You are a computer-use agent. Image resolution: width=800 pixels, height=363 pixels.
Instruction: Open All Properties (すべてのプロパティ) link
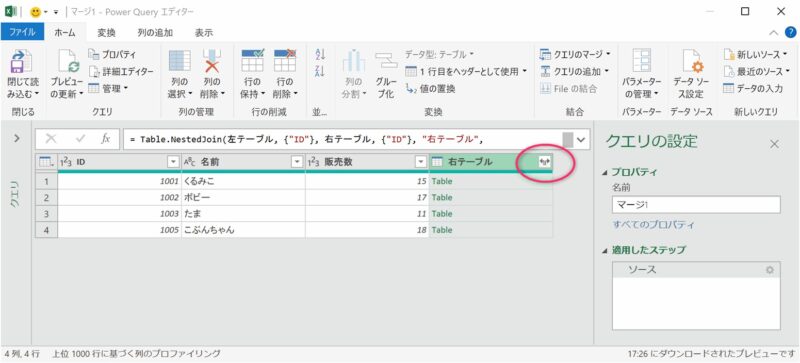(x=653, y=225)
